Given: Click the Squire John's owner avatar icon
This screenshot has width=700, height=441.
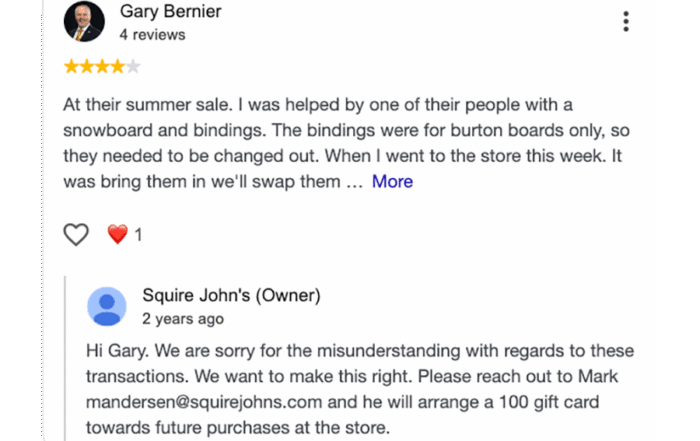Looking at the screenshot, I should click(x=106, y=307).
